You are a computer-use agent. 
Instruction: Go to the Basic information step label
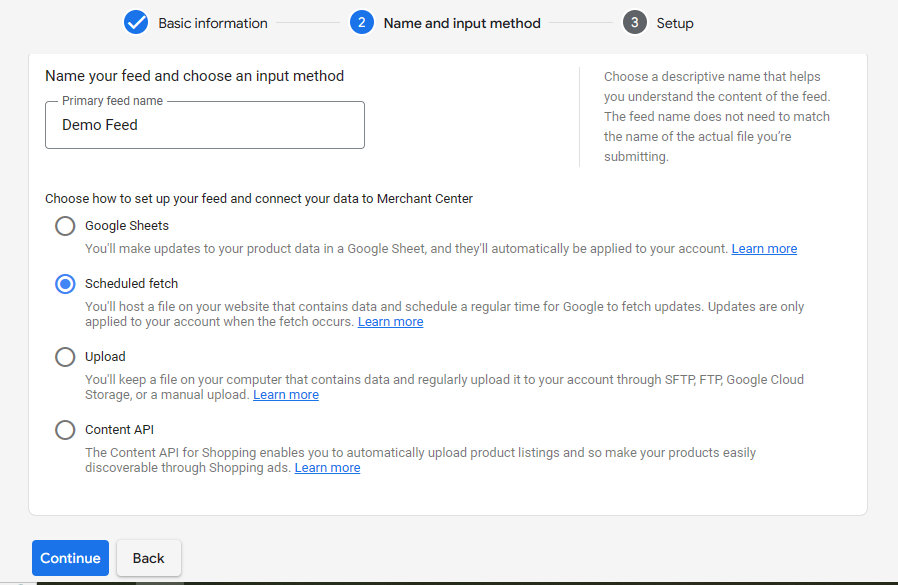click(213, 23)
